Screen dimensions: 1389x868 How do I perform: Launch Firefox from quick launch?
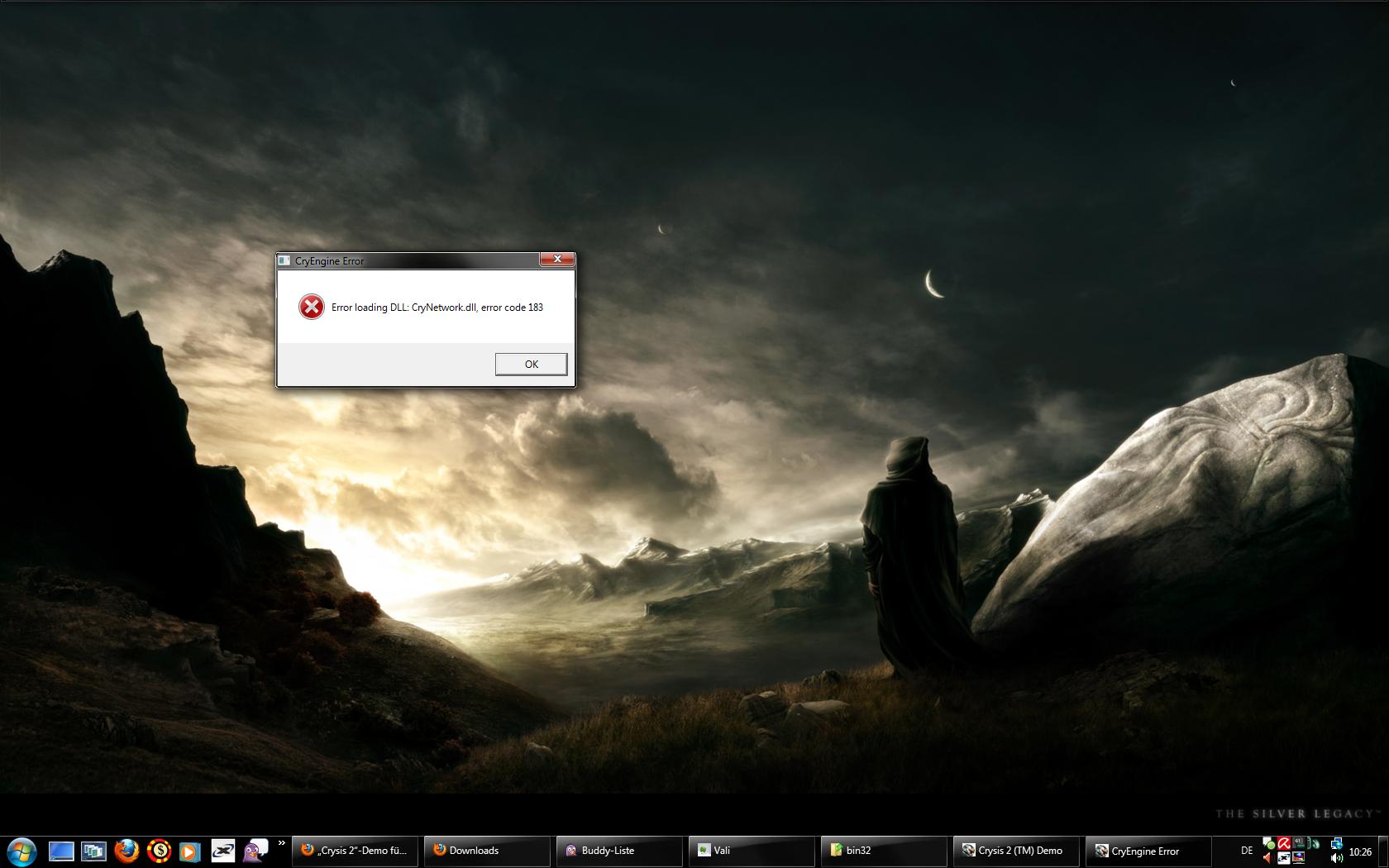click(126, 851)
